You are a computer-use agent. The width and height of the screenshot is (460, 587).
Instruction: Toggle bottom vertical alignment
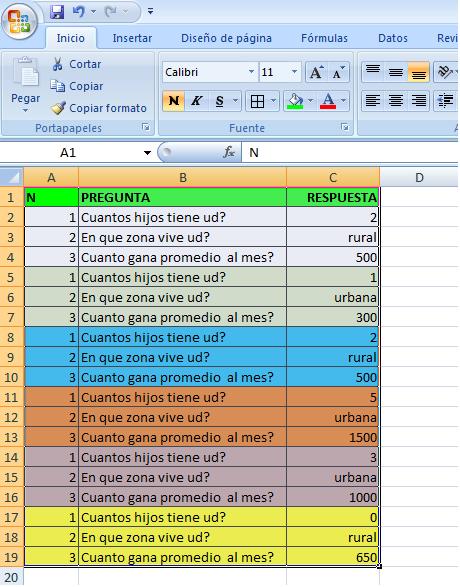point(418,72)
